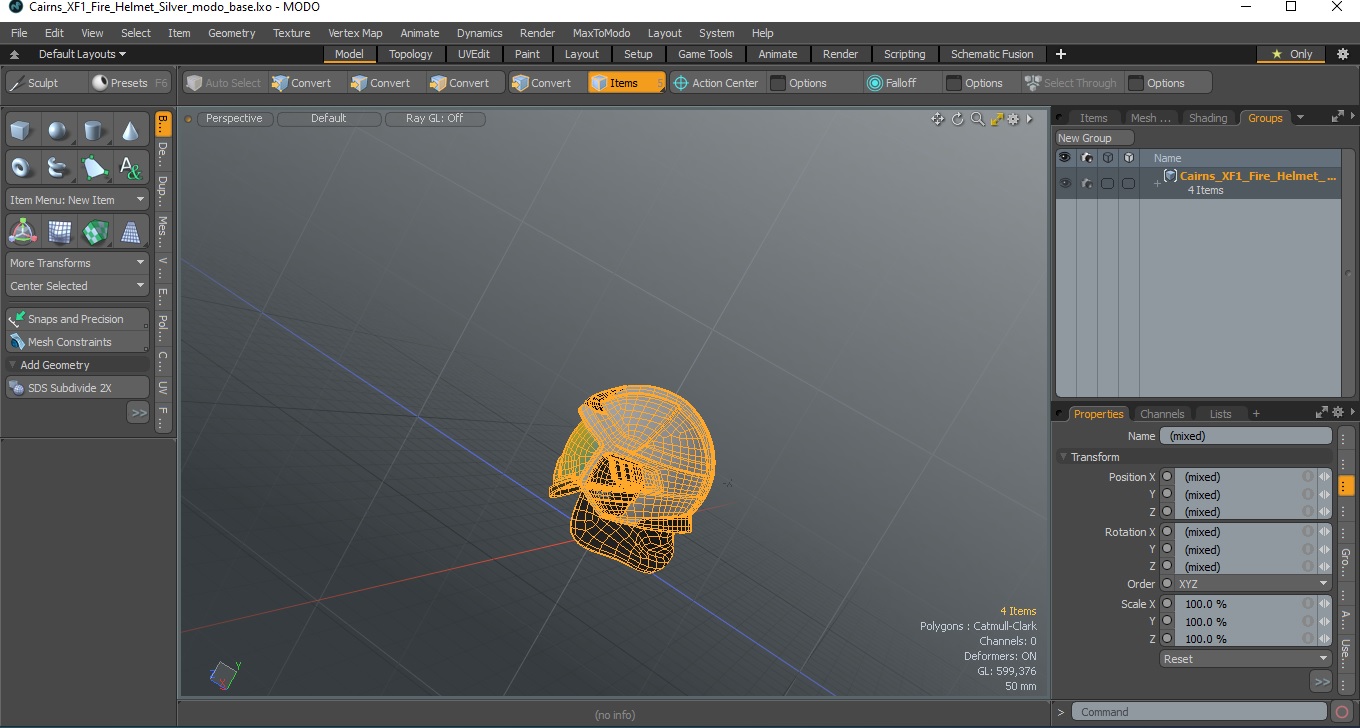Click the Items selection mode button

pos(626,83)
